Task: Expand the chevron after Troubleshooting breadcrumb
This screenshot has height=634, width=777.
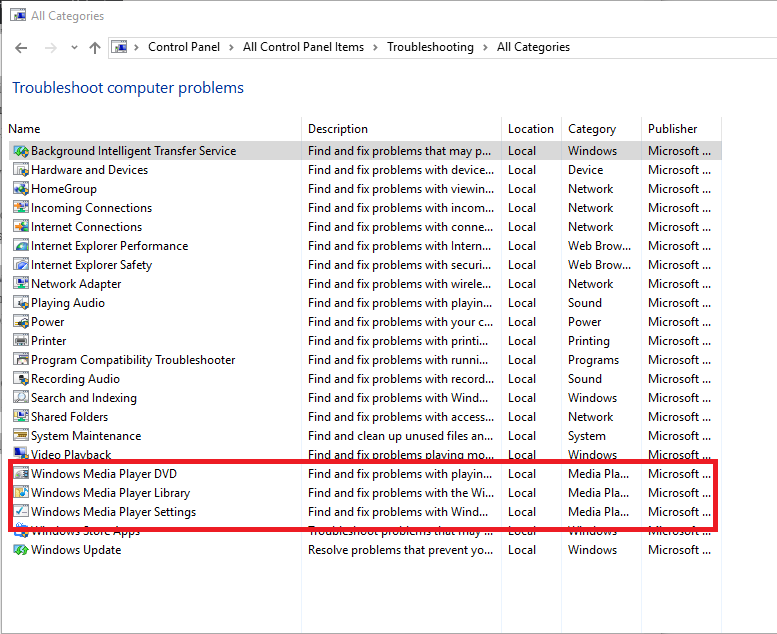Action: tap(484, 47)
